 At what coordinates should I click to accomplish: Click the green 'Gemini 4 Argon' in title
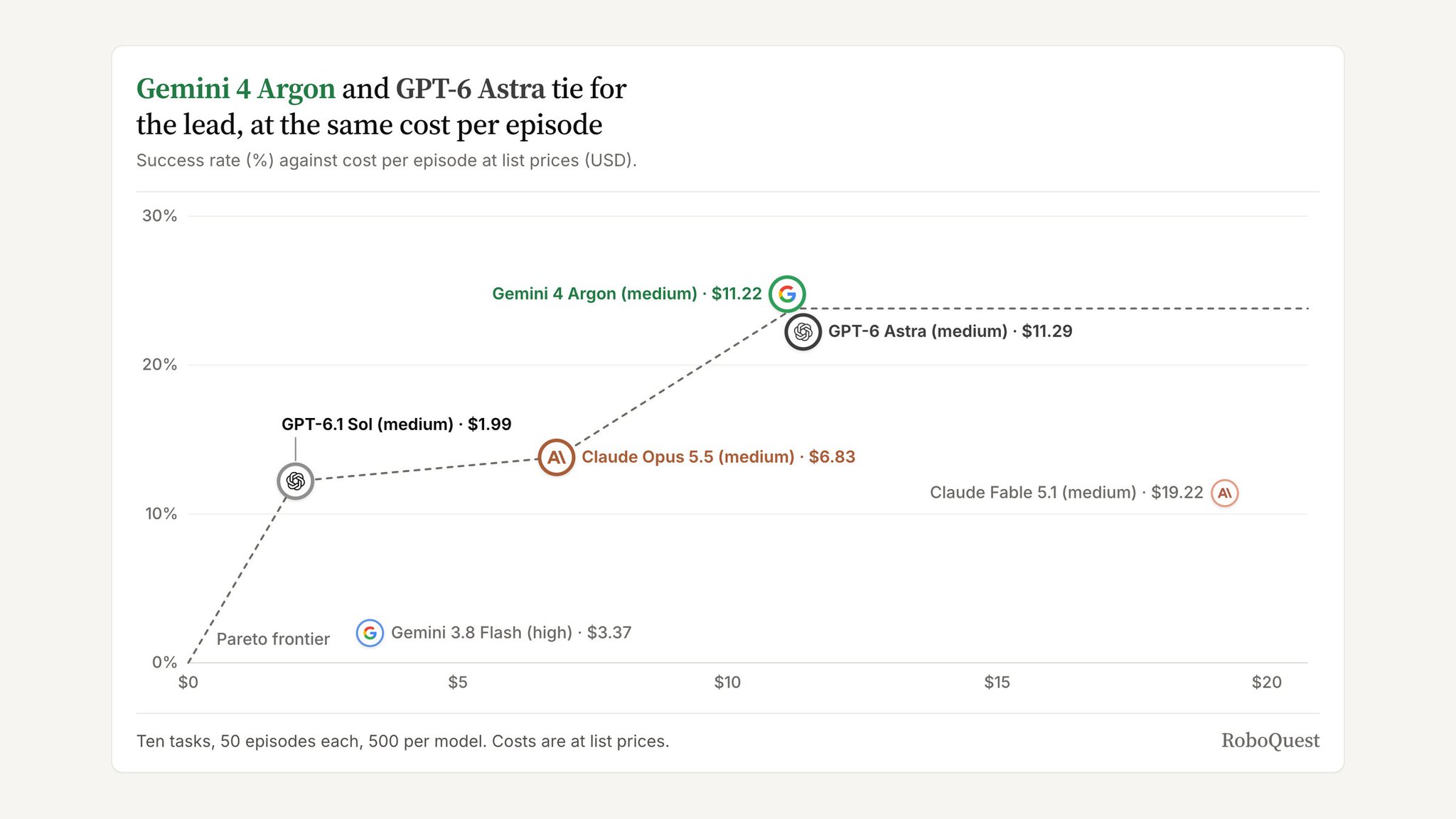[x=236, y=89]
